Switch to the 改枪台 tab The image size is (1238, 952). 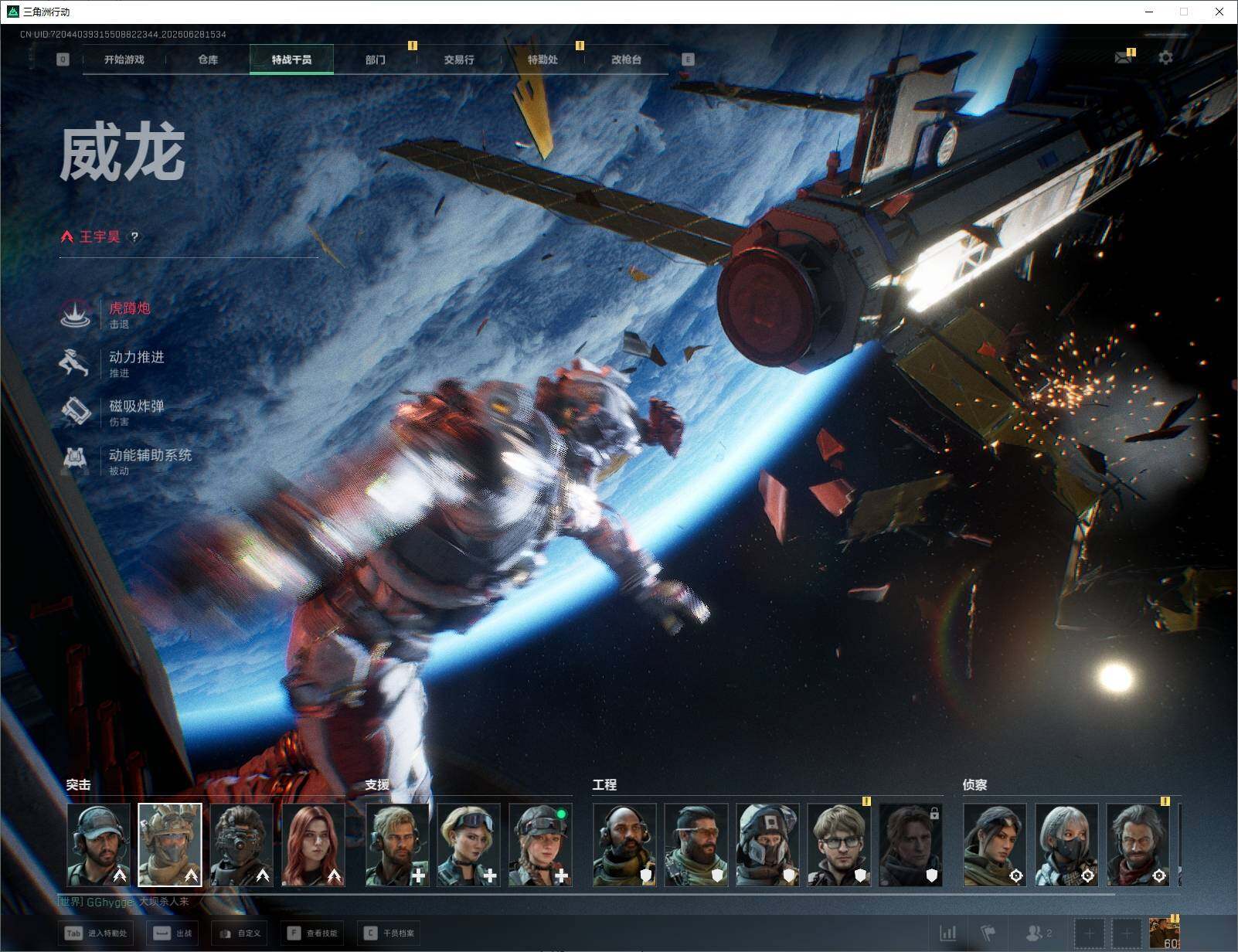point(626,59)
